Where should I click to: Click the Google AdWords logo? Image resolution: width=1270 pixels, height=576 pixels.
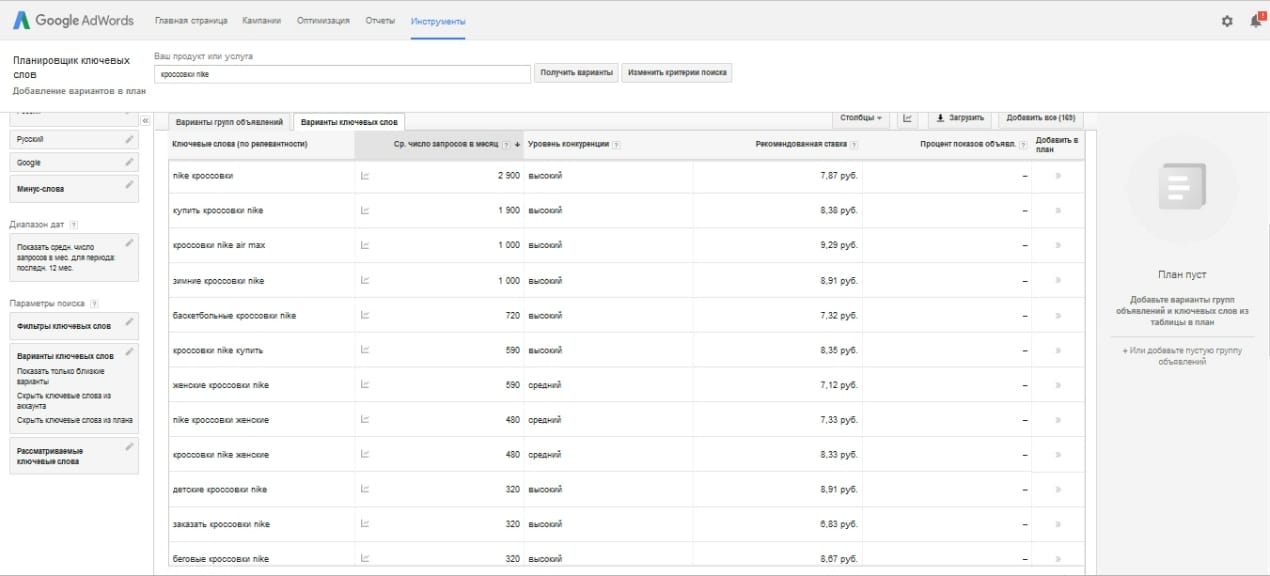coord(73,20)
